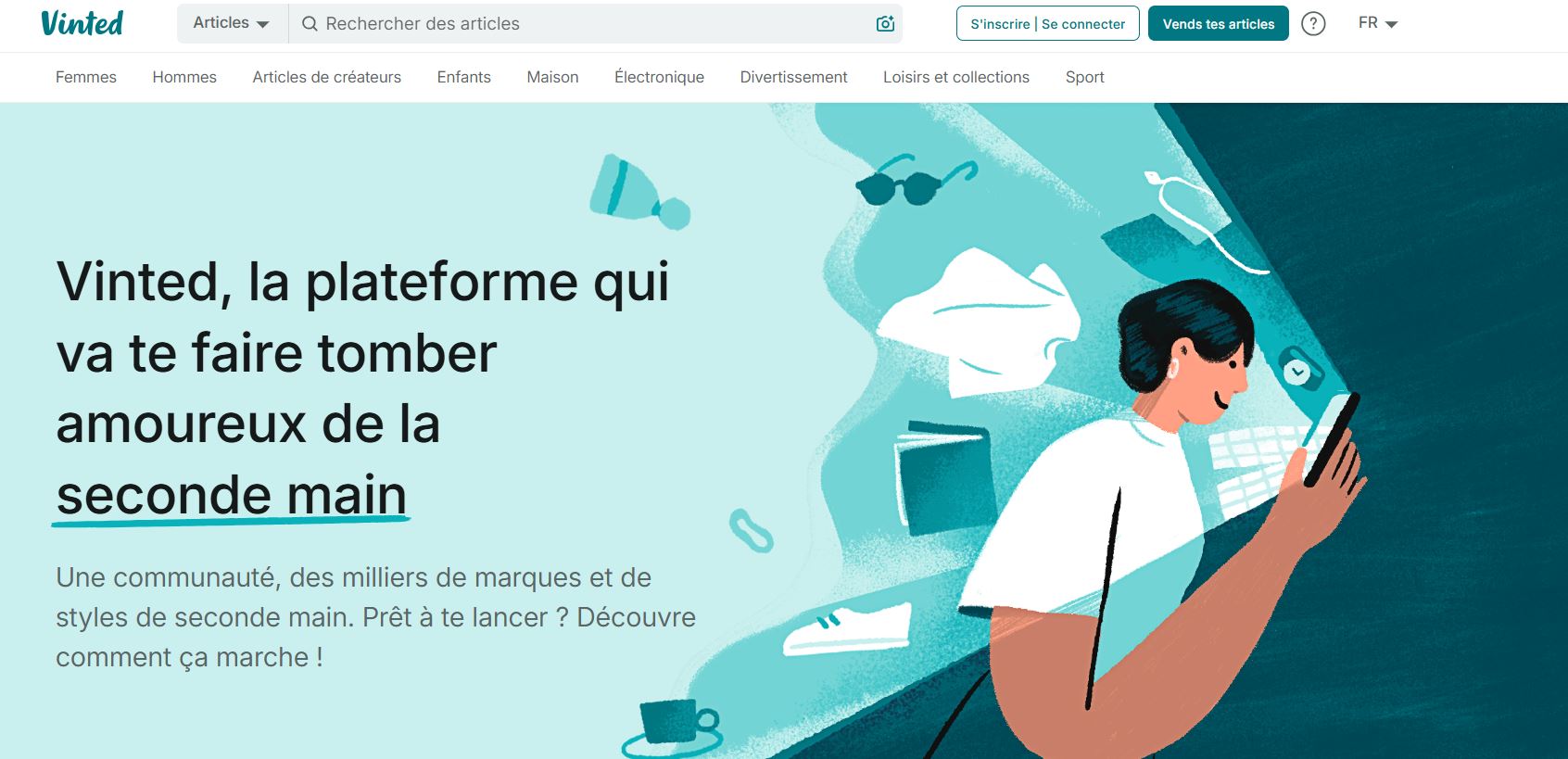
Task: Click the Vinted logo
Action: point(82,23)
